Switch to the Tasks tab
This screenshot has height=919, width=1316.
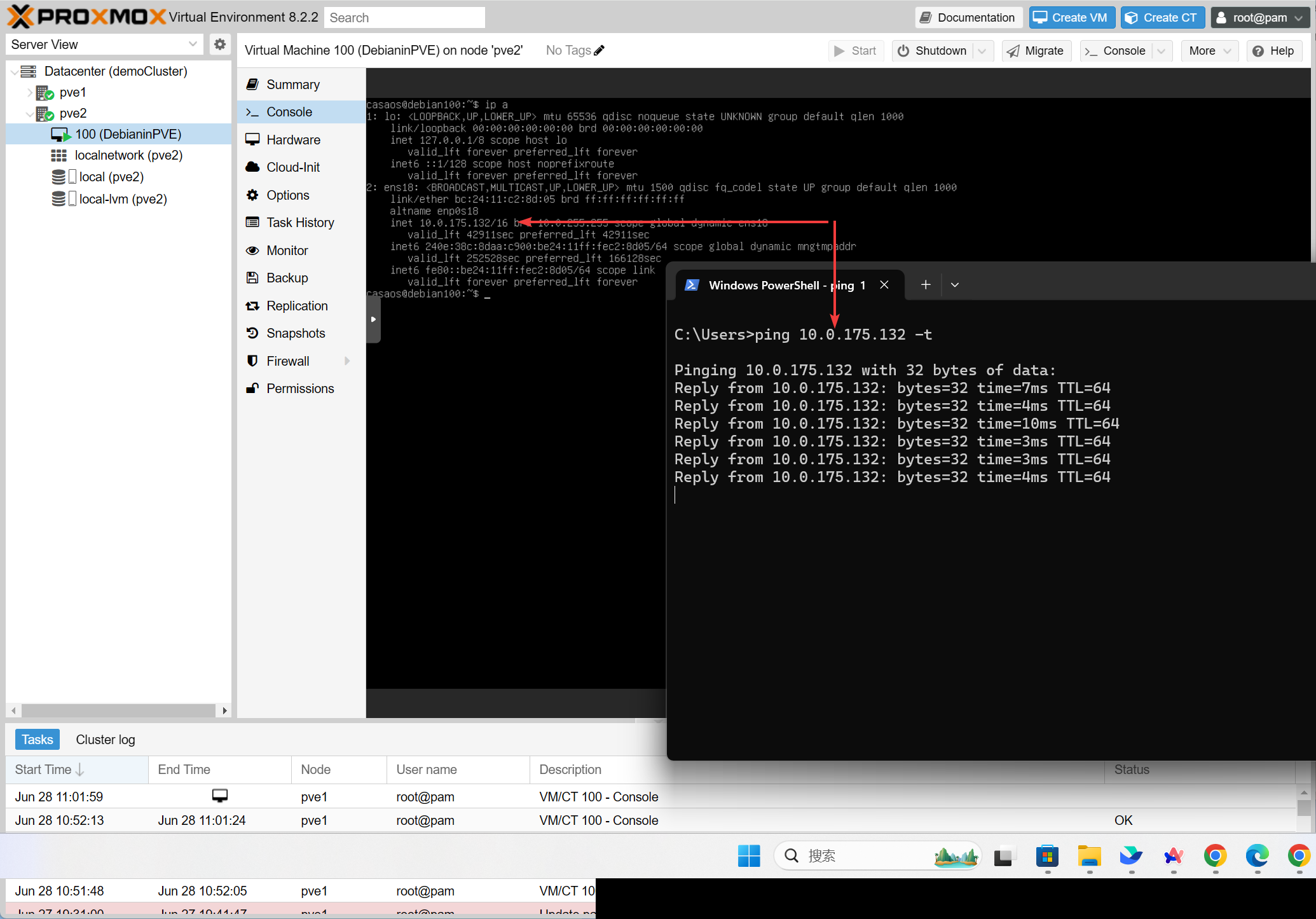pyautogui.click(x=38, y=740)
